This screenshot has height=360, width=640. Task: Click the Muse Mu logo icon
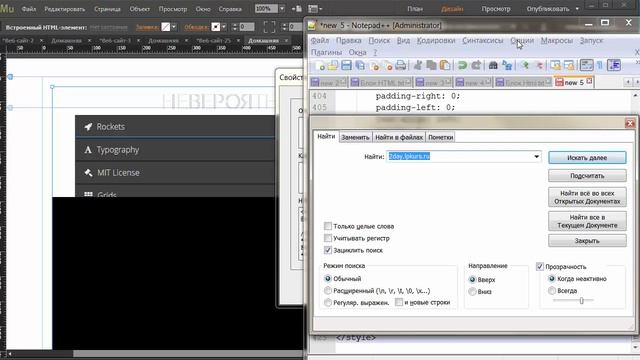pos(7,8)
